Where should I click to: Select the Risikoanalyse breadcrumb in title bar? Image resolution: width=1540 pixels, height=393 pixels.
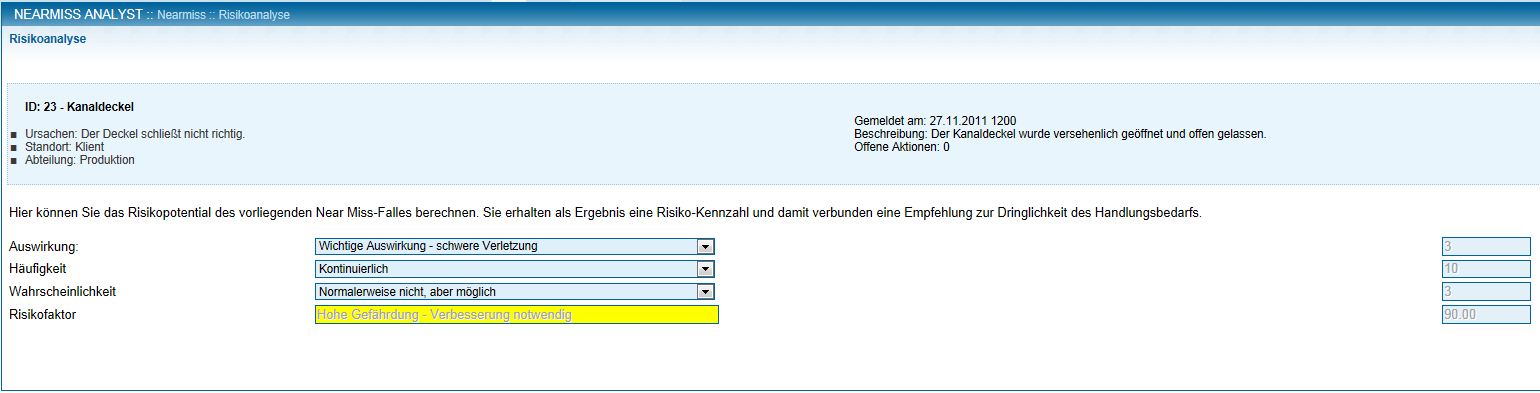point(257,15)
